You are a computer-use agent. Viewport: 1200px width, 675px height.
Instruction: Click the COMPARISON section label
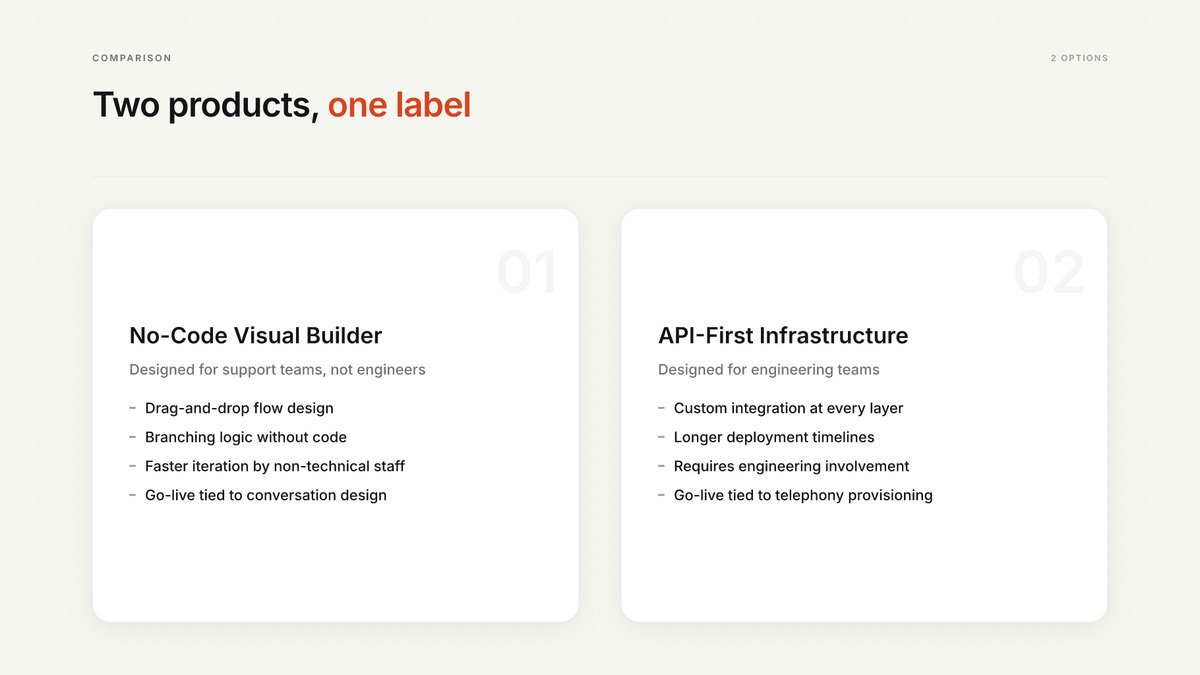(x=132, y=58)
